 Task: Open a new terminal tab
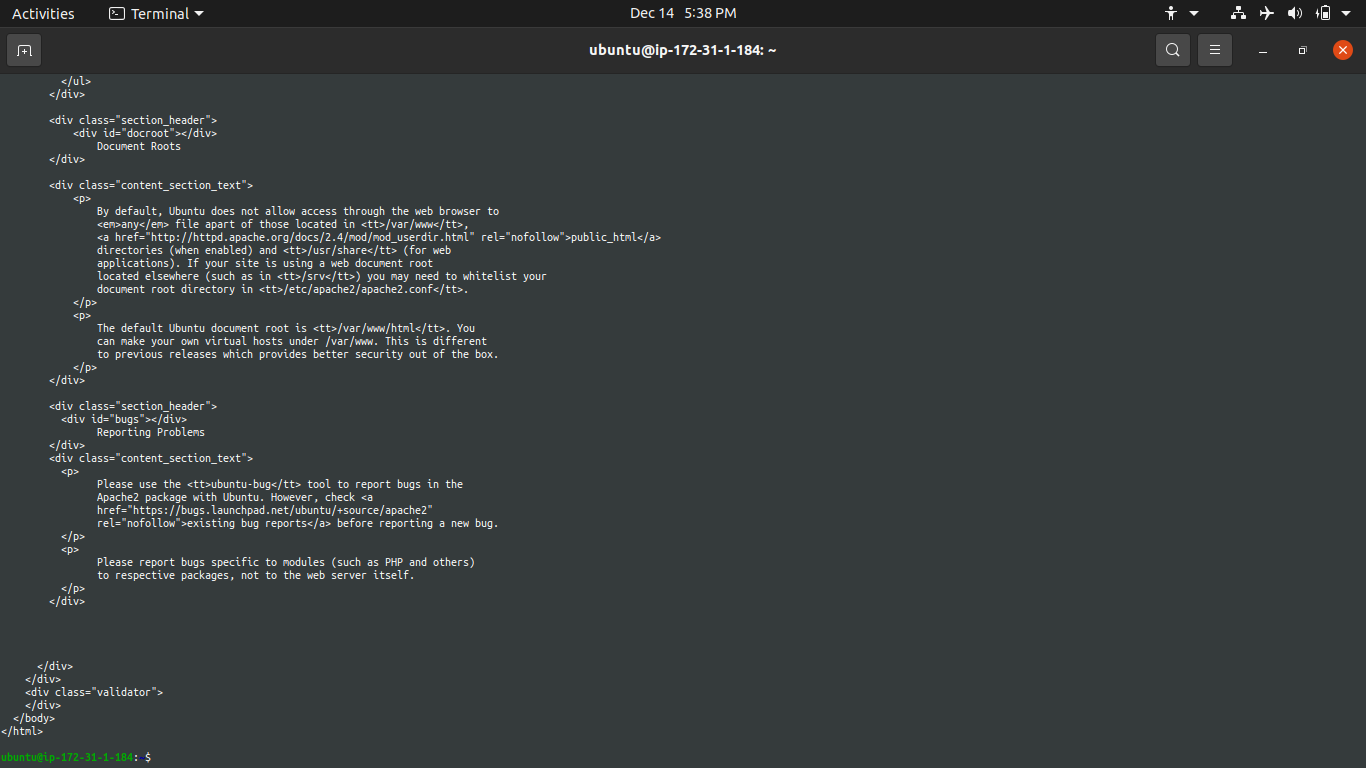24,49
